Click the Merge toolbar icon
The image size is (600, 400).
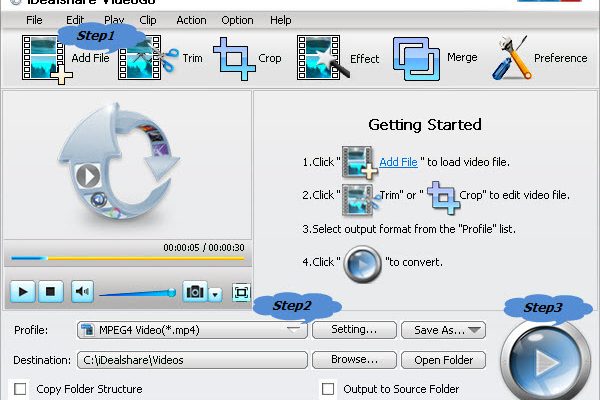[x=416, y=59]
